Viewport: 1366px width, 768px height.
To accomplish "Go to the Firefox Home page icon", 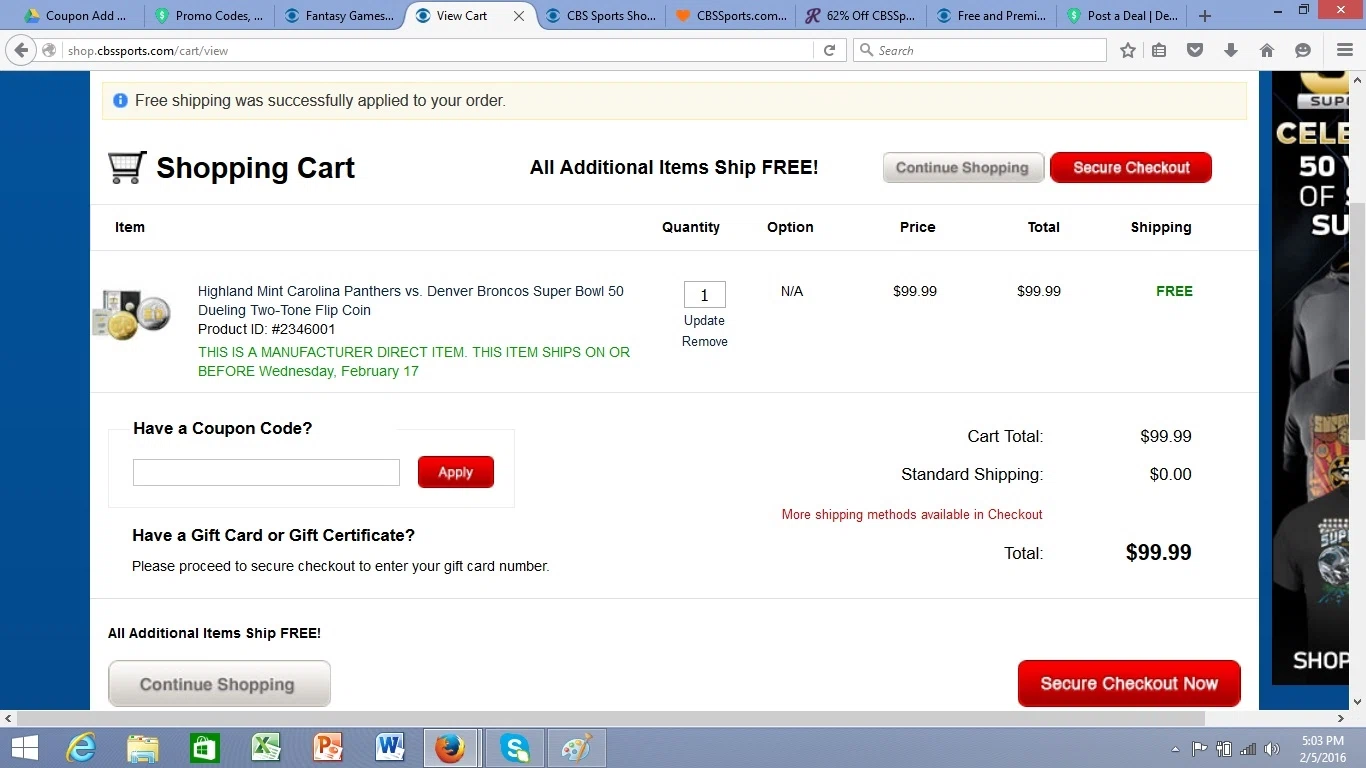I will click(x=1267, y=50).
